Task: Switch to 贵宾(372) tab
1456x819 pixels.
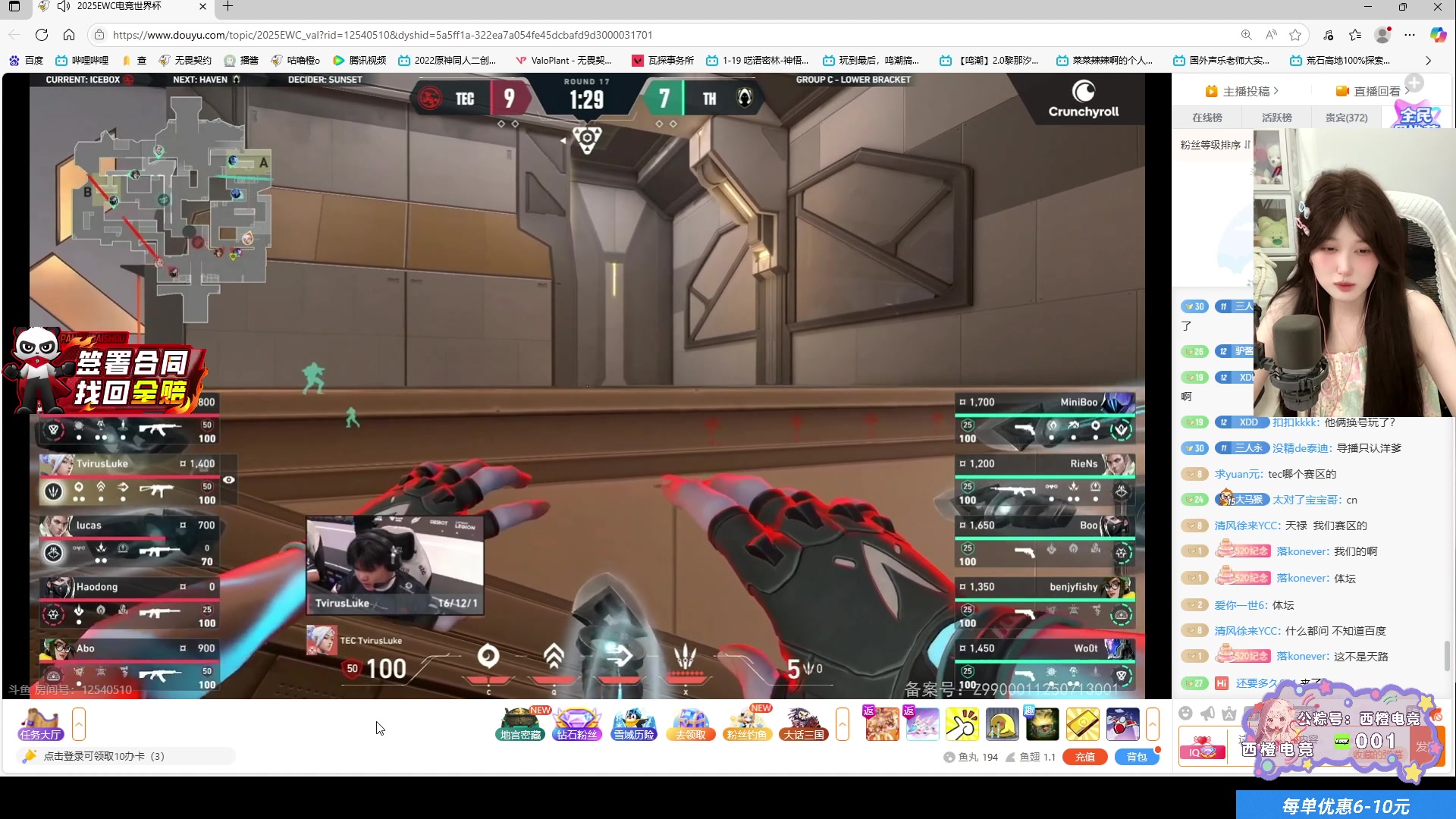Action: (x=1347, y=118)
